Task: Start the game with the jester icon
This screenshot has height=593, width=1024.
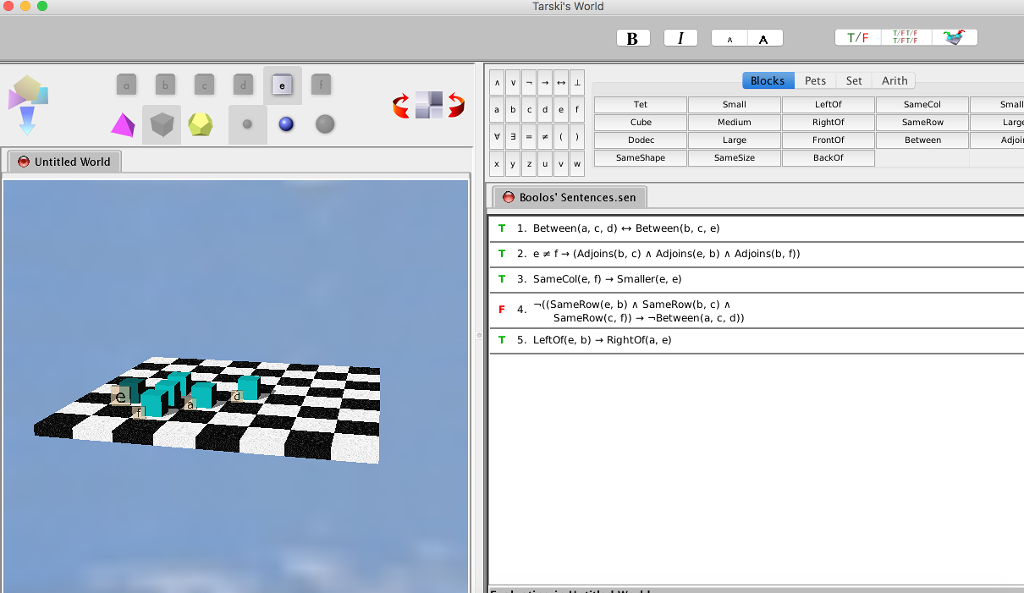Action: coord(953,38)
